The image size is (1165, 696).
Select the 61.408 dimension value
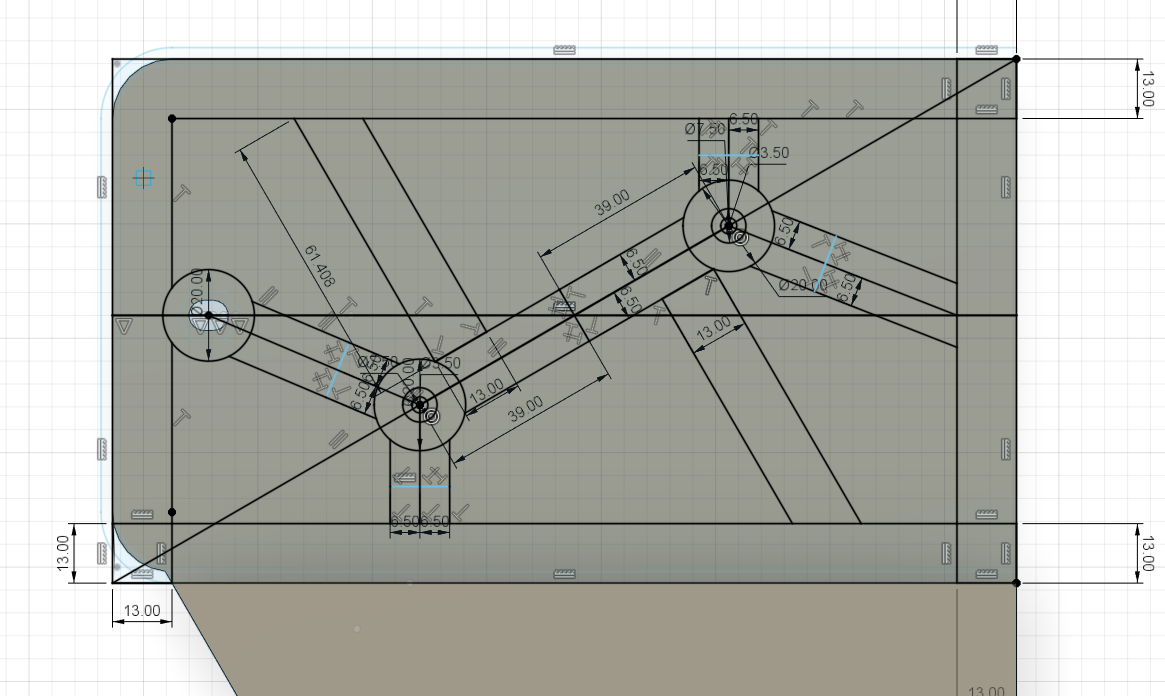pyautogui.click(x=319, y=265)
